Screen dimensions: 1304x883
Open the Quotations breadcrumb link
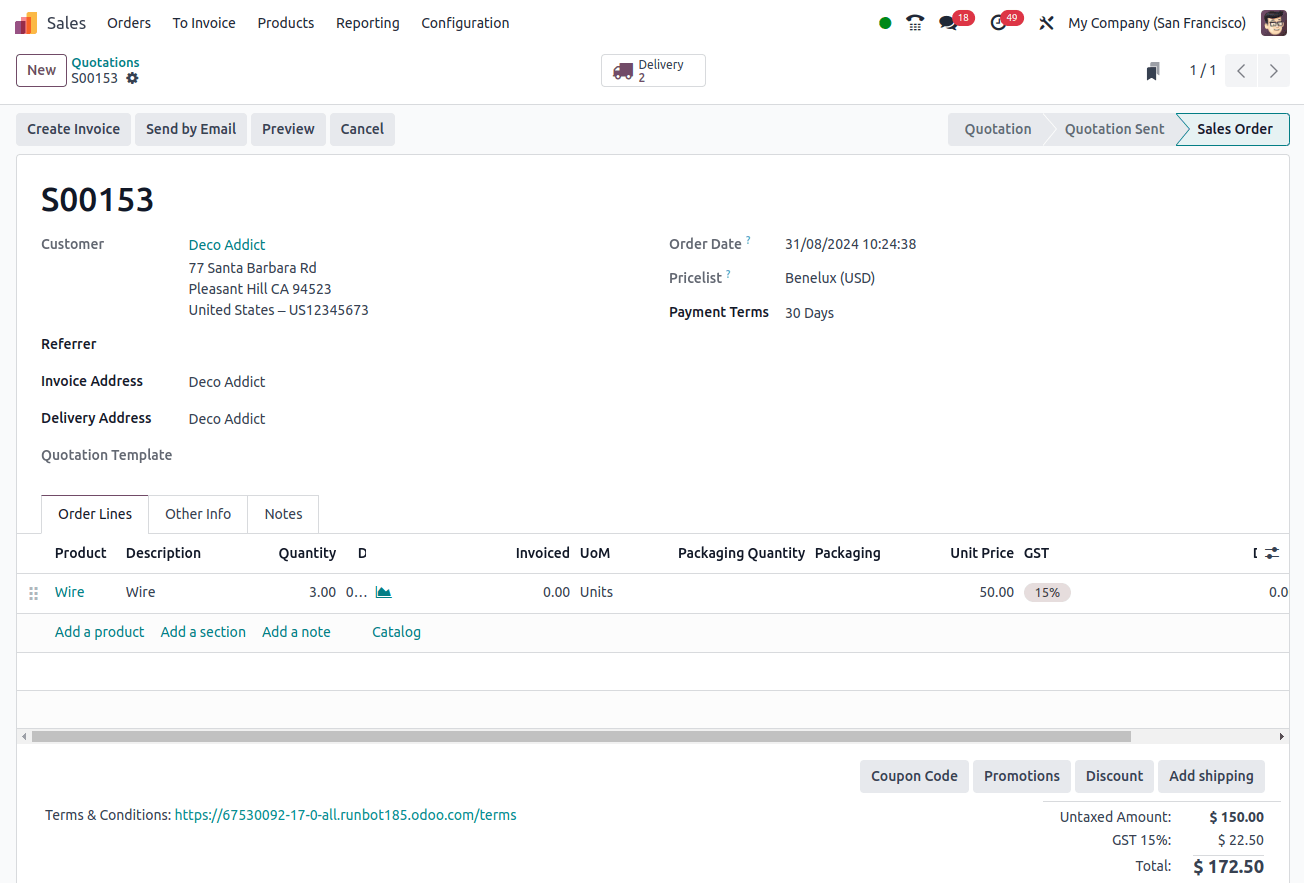pos(105,62)
